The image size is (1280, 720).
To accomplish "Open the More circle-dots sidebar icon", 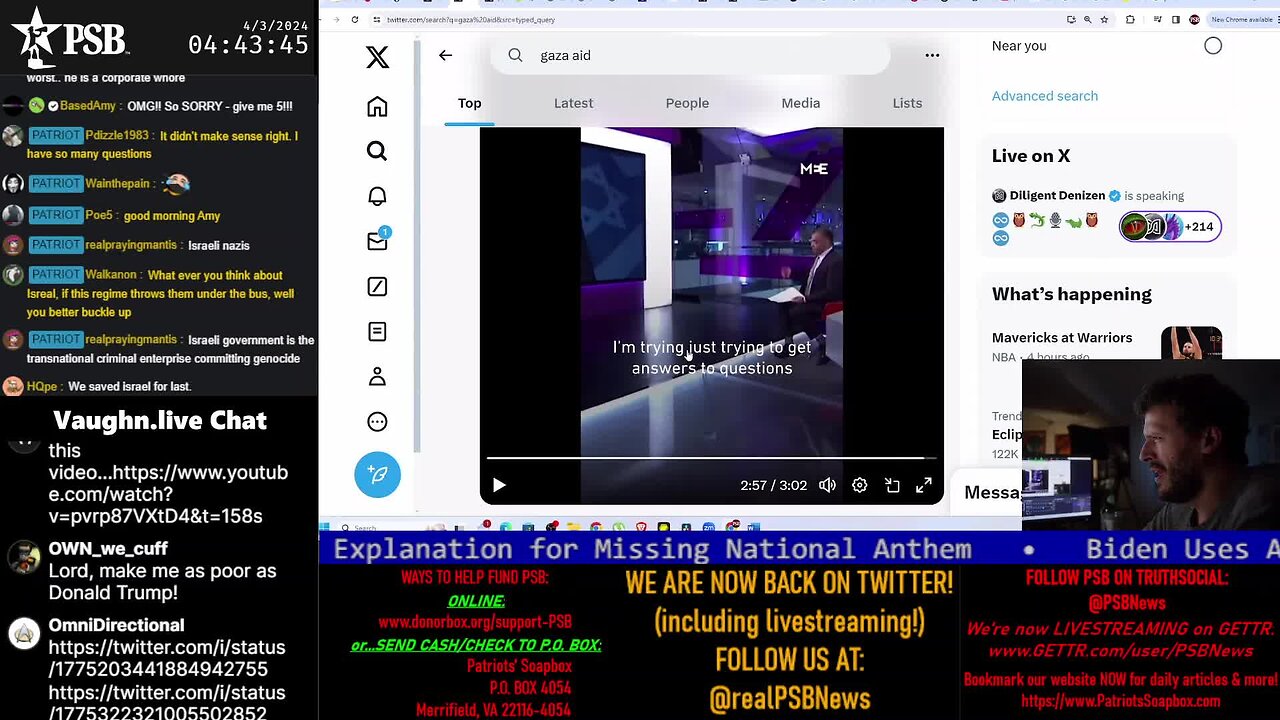I will (377, 422).
